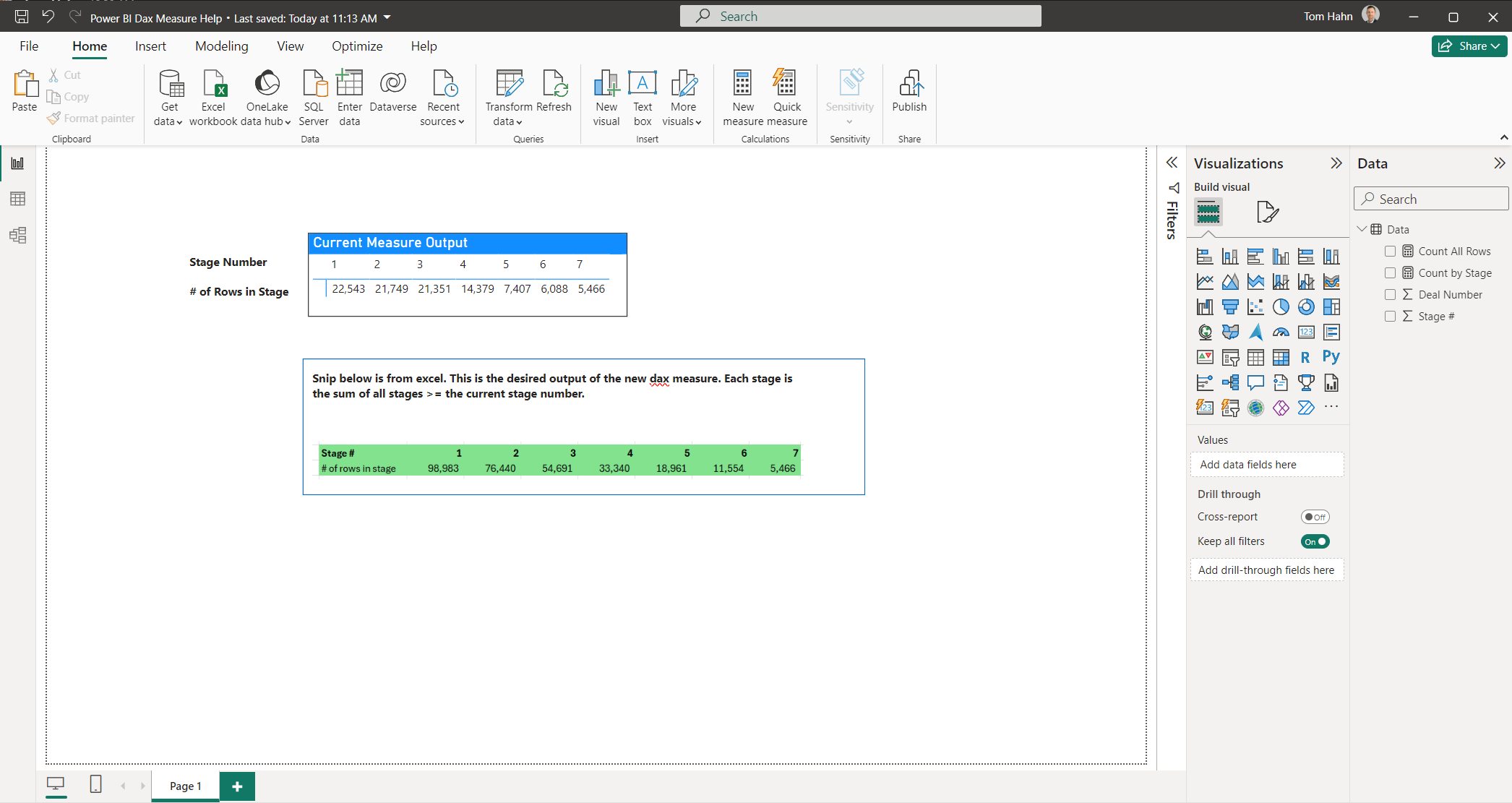The height and width of the screenshot is (803, 1512).
Task: Check the Stage # field
Action: (x=1390, y=317)
